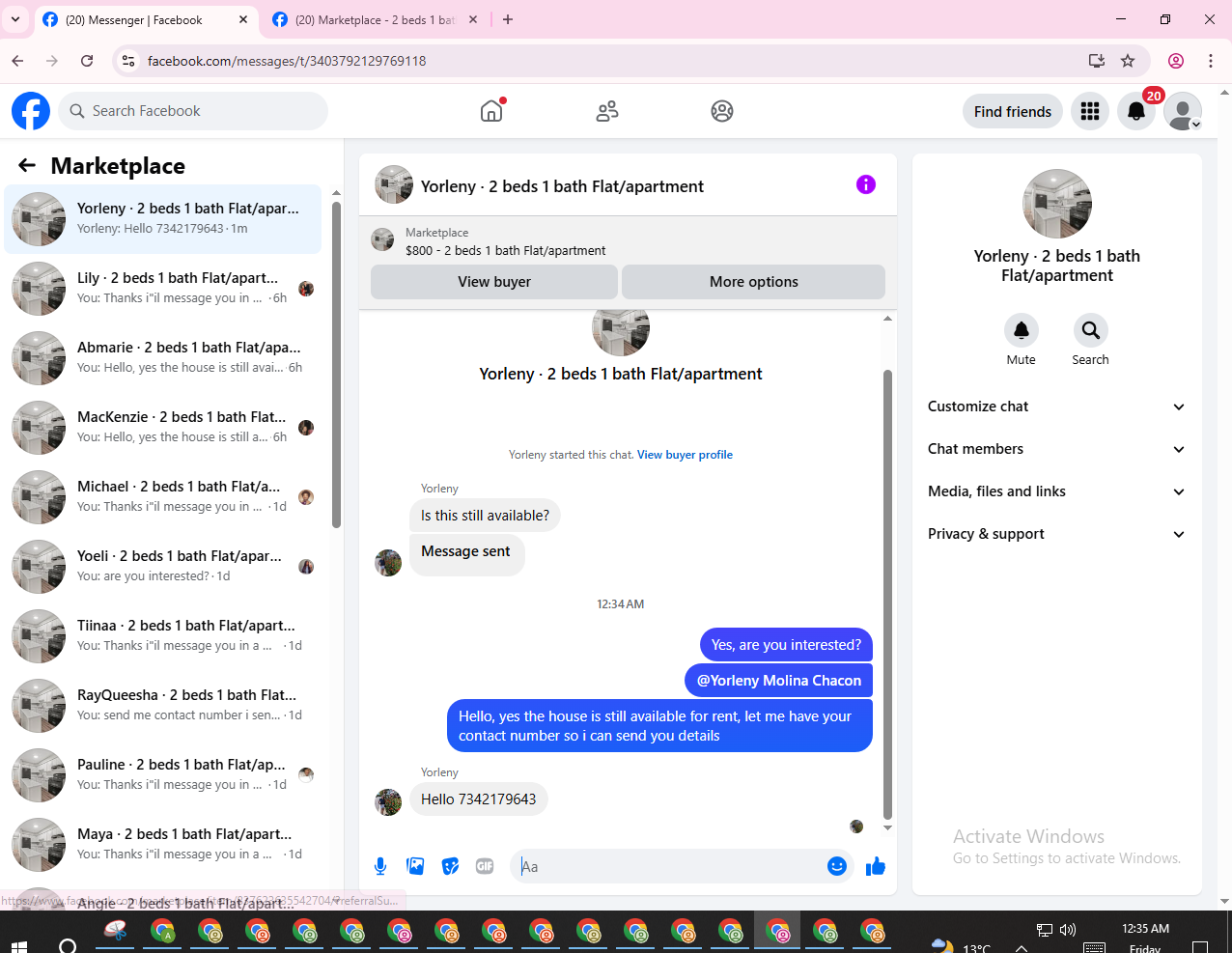The image size is (1232, 953).
Task: Click the Facebook logo icon
Action: pos(31,111)
